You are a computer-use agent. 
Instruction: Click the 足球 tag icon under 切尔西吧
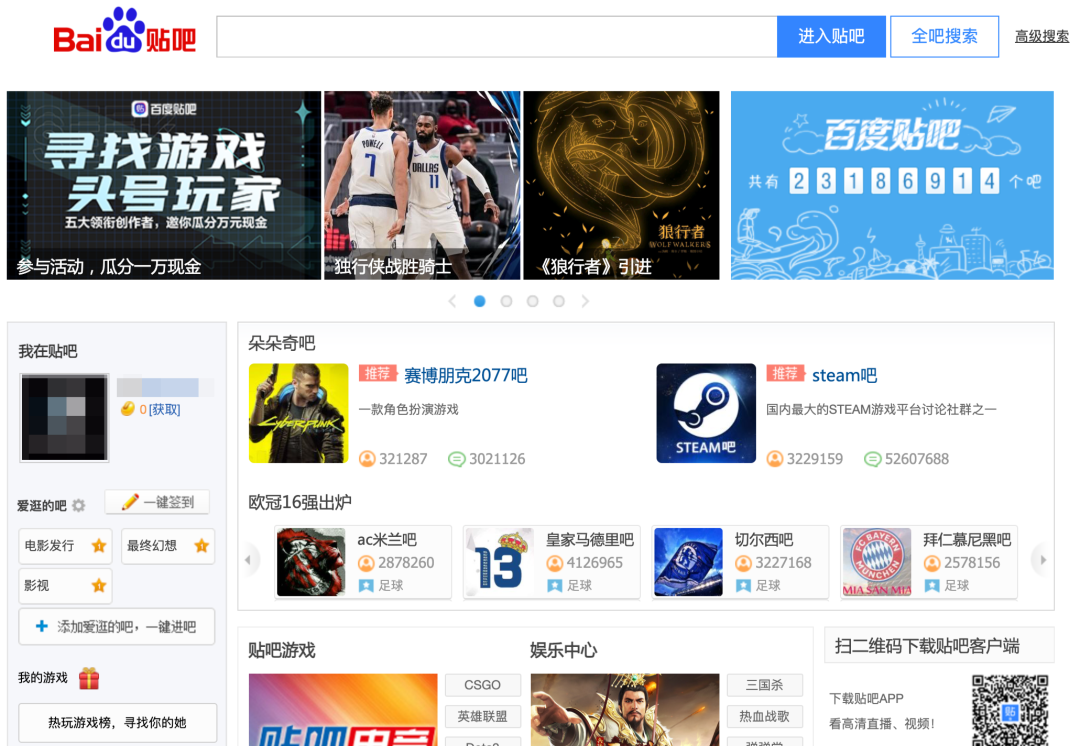pos(743,586)
